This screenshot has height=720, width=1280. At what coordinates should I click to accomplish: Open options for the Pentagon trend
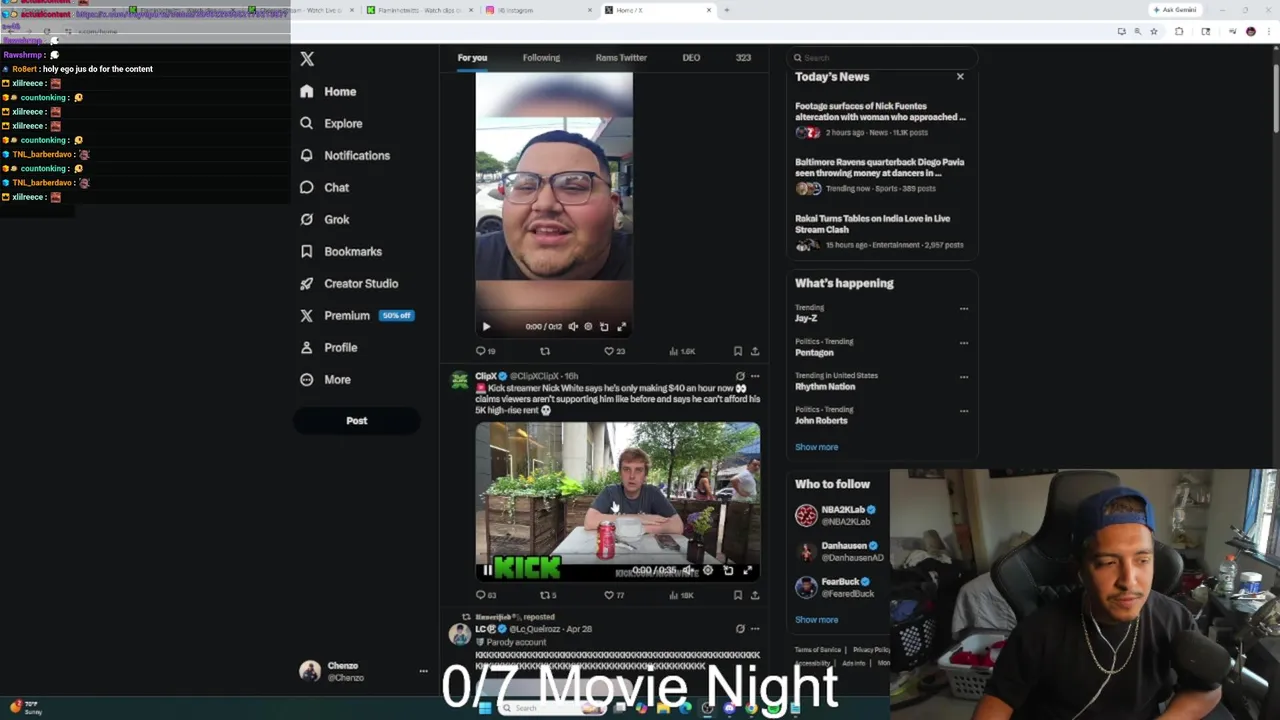[x=964, y=343]
